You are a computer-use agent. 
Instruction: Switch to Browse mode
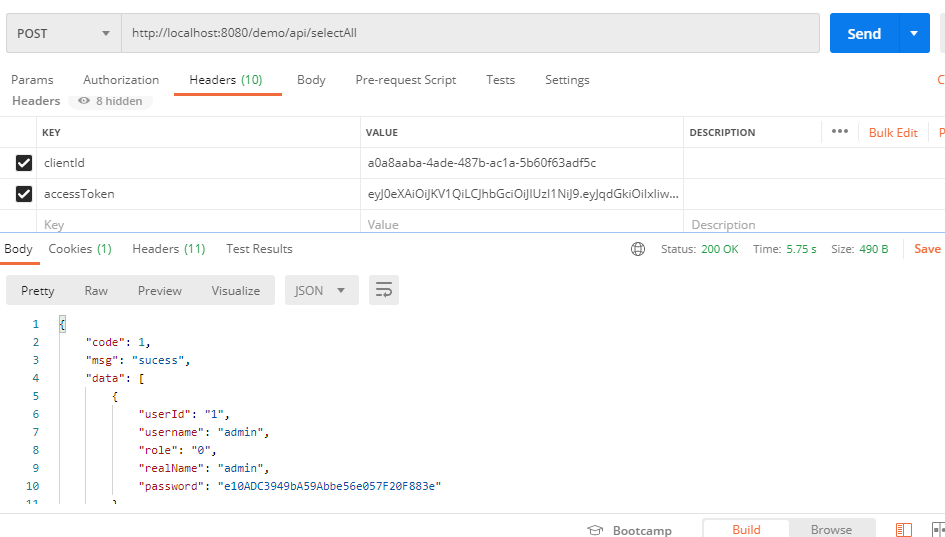[x=831, y=529]
